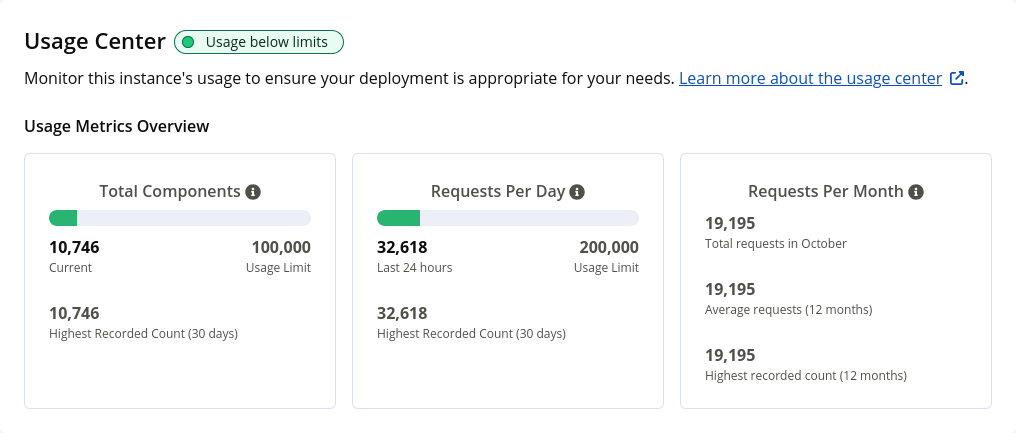The height and width of the screenshot is (433, 1016).
Task: Click the Usage below limits badge text
Action: click(x=268, y=42)
